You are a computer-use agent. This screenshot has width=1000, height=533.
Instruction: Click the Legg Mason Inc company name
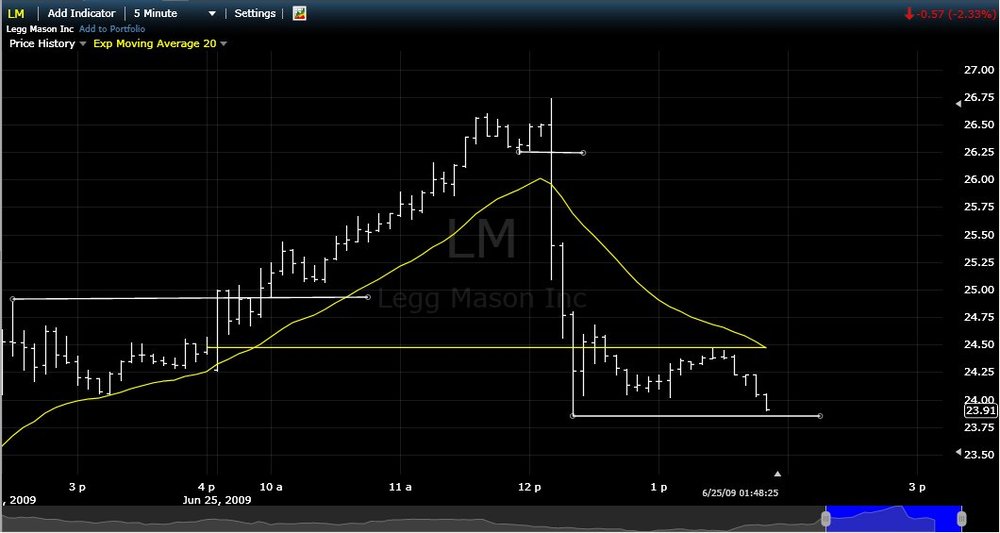click(41, 29)
